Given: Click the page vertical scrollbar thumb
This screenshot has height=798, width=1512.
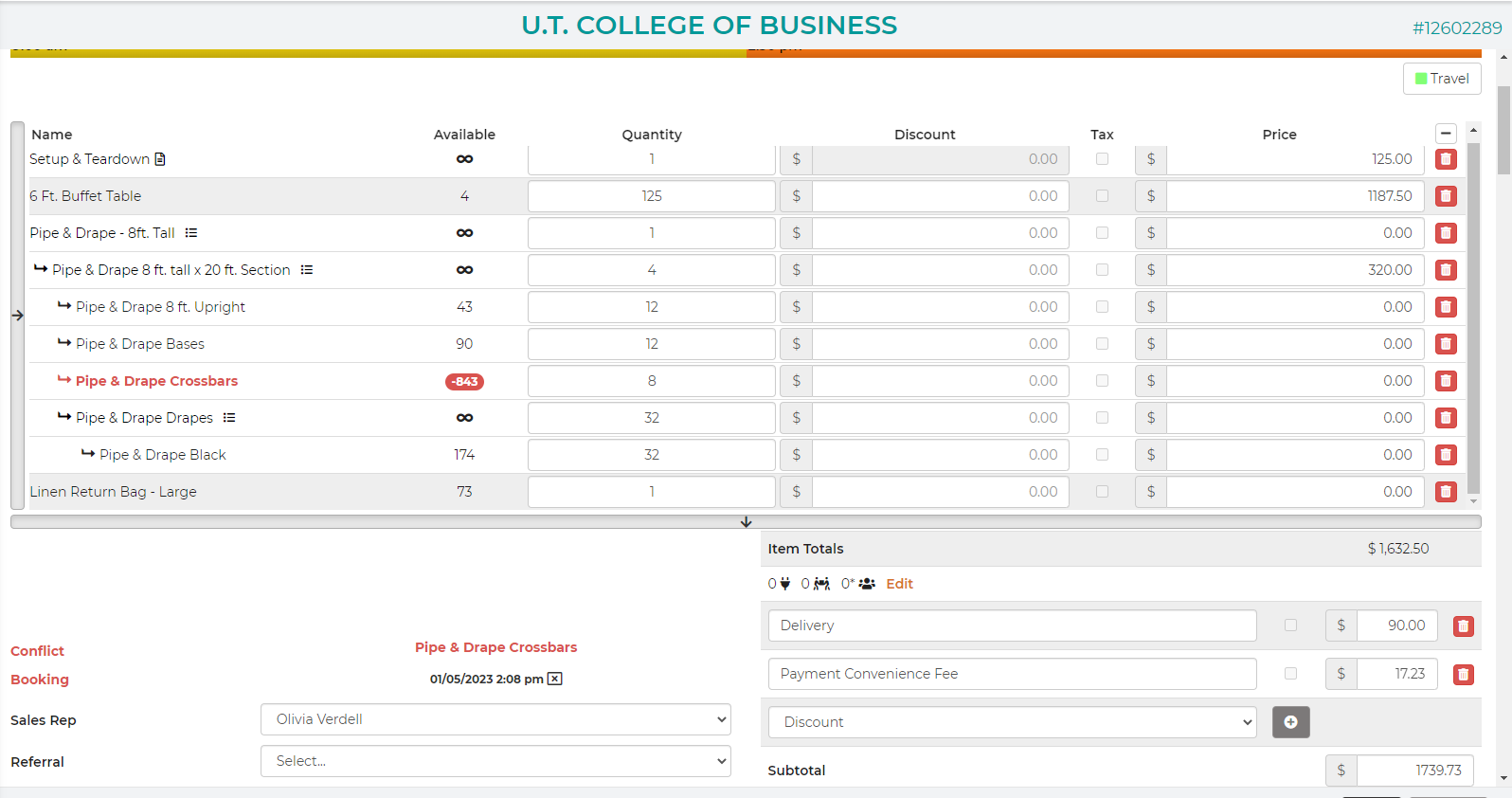Looking at the screenshot, I should [1503, 130].
